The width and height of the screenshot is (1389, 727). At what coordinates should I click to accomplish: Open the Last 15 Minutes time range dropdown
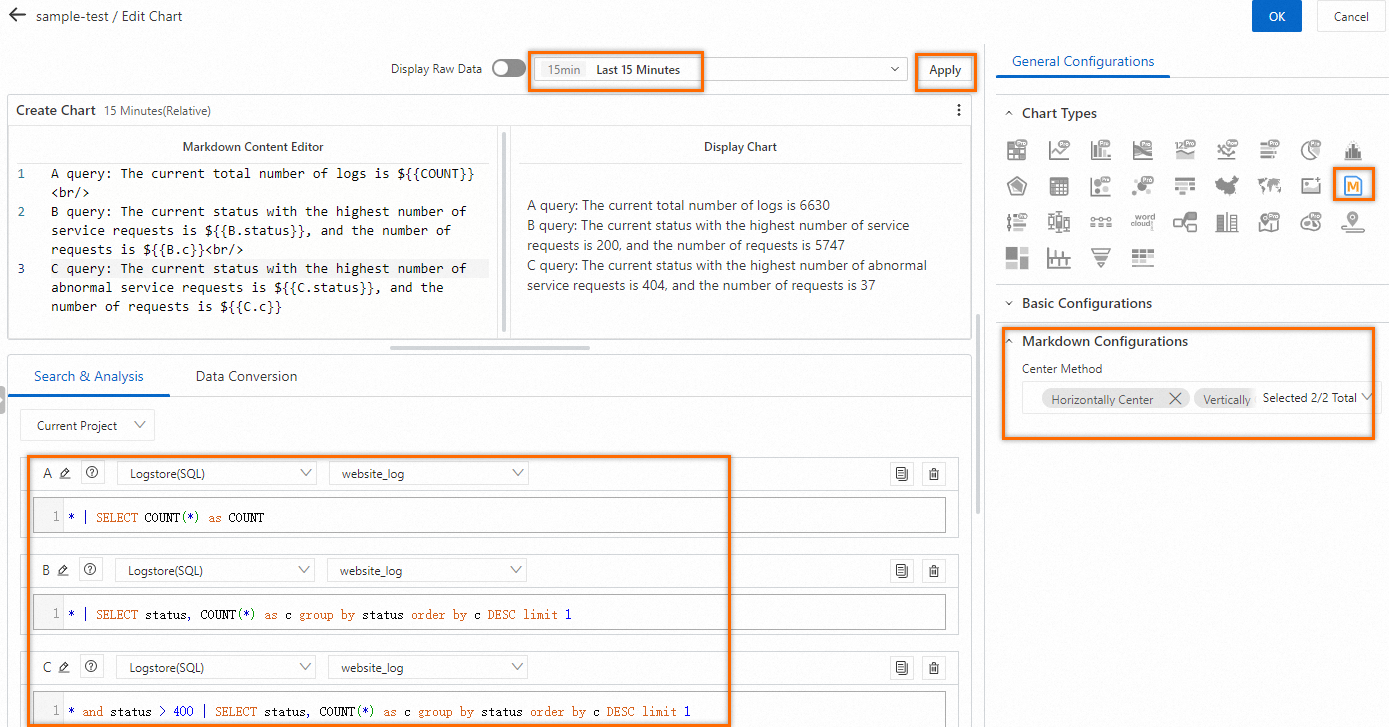722,70
